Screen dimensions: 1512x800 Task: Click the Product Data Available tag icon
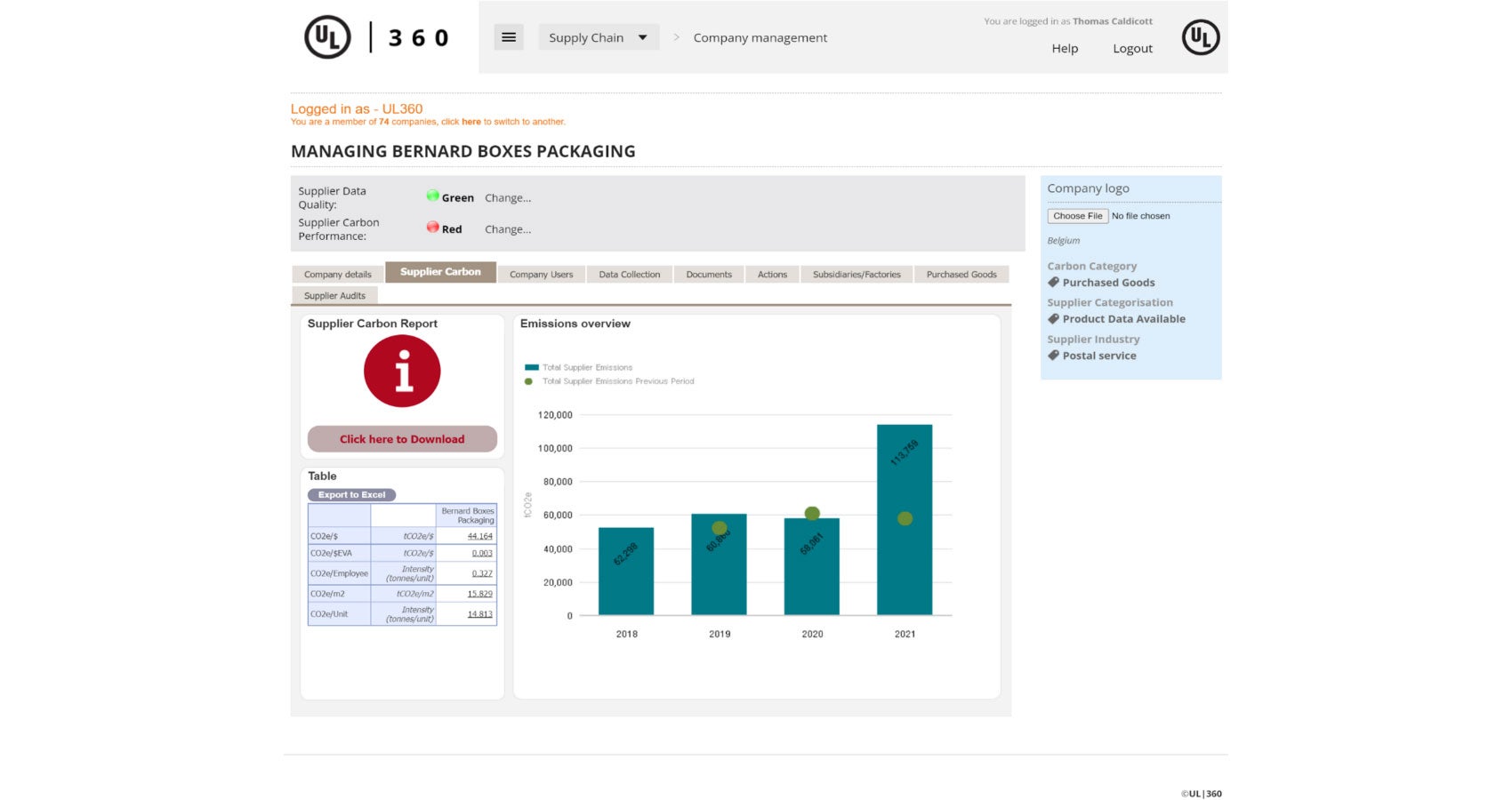(x=1053, y=319)
